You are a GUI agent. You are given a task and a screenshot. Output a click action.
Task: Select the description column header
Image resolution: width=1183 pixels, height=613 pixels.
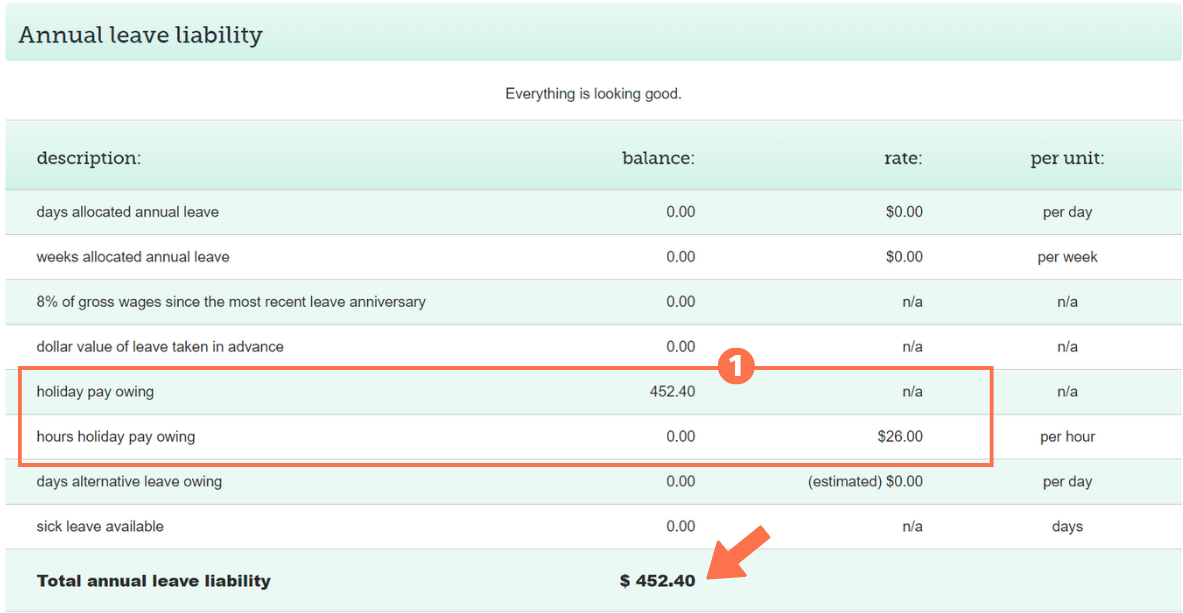click(x=88, y=157)
